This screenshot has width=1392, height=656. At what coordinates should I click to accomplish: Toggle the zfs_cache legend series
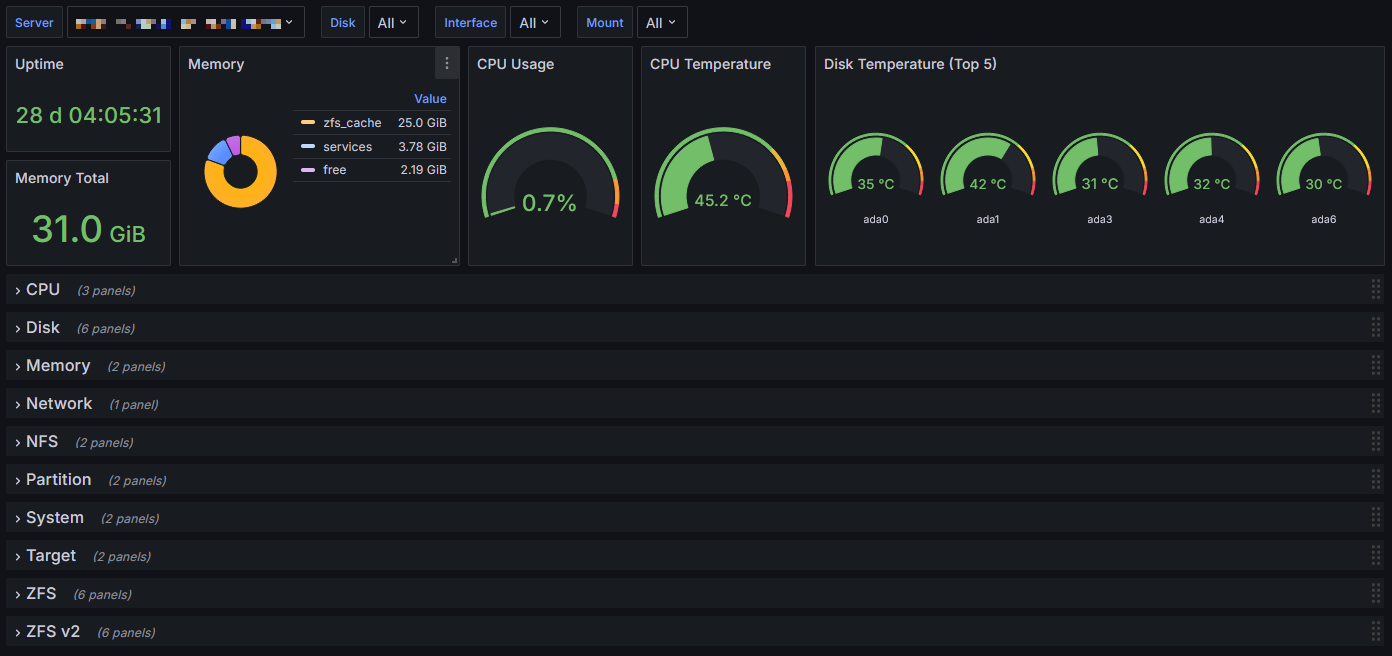coord(352,122)
